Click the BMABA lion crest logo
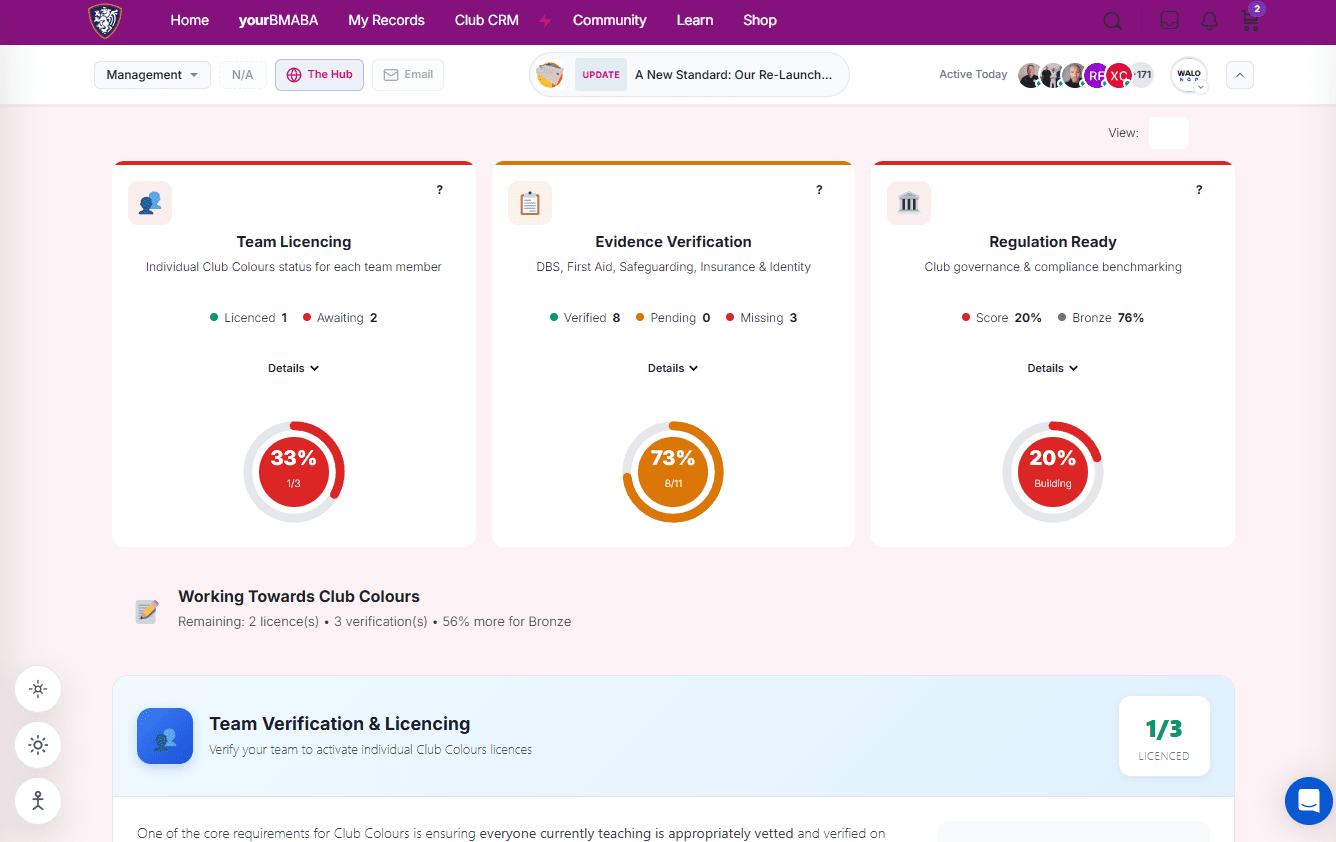Image resolution: width=1336 pixels, height=842 pixels. (x=105, y=21)
